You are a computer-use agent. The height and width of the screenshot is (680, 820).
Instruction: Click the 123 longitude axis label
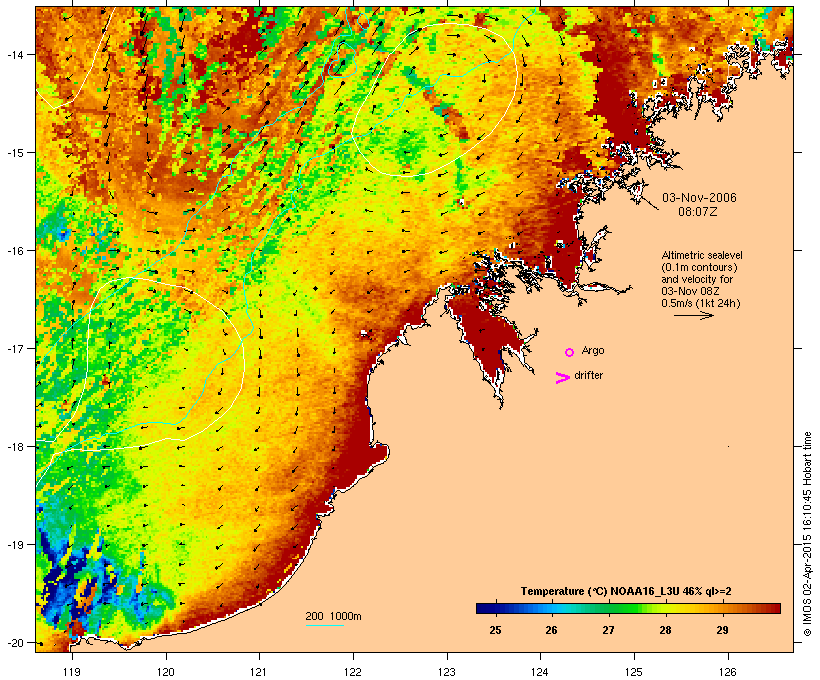[447, 672]
